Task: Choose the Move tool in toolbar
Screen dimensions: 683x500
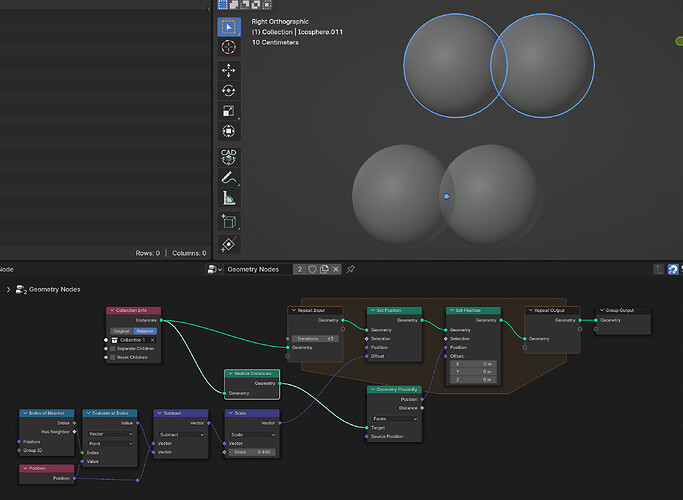Action: (x=229, y=71)
